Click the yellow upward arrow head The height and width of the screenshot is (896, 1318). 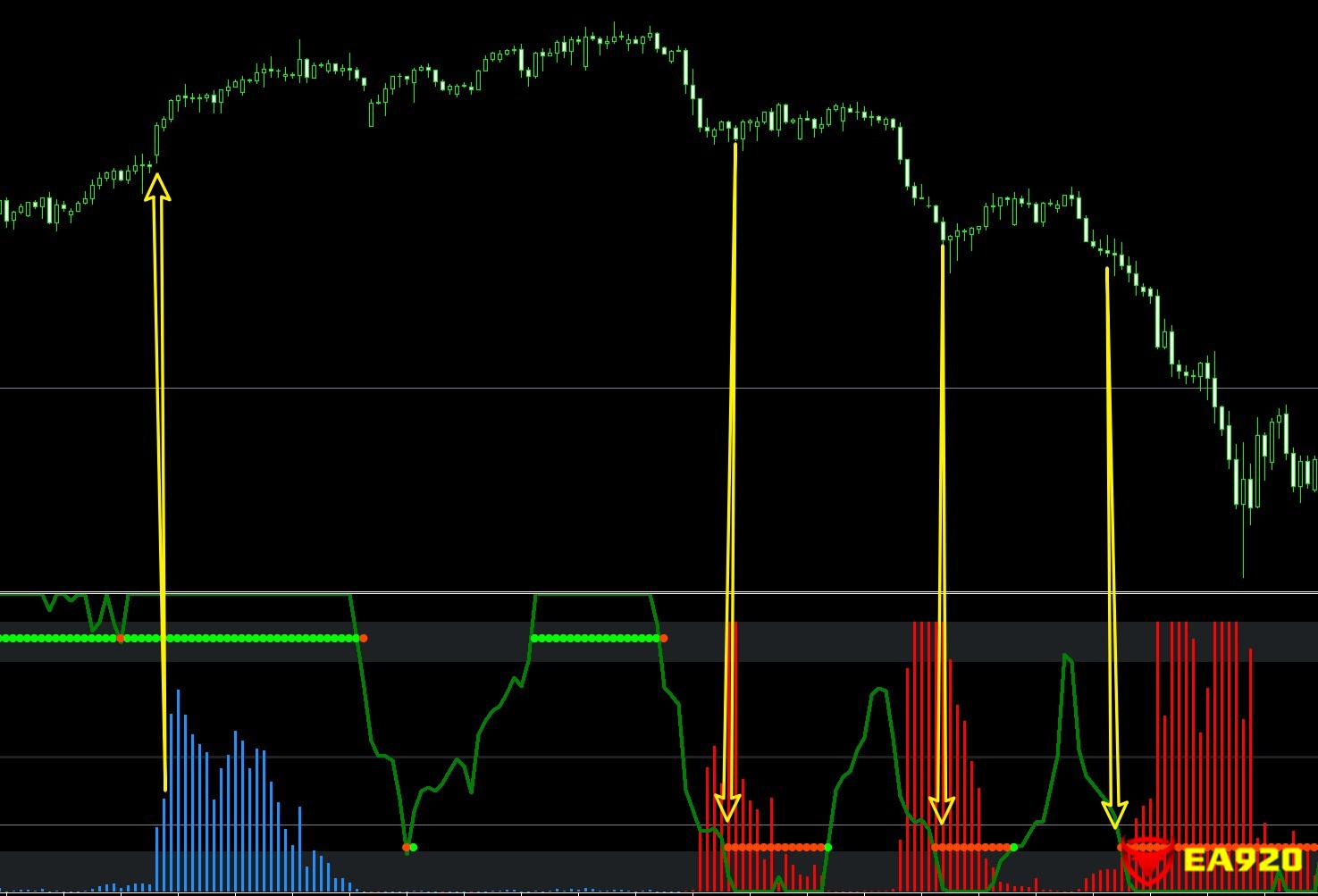157,186
